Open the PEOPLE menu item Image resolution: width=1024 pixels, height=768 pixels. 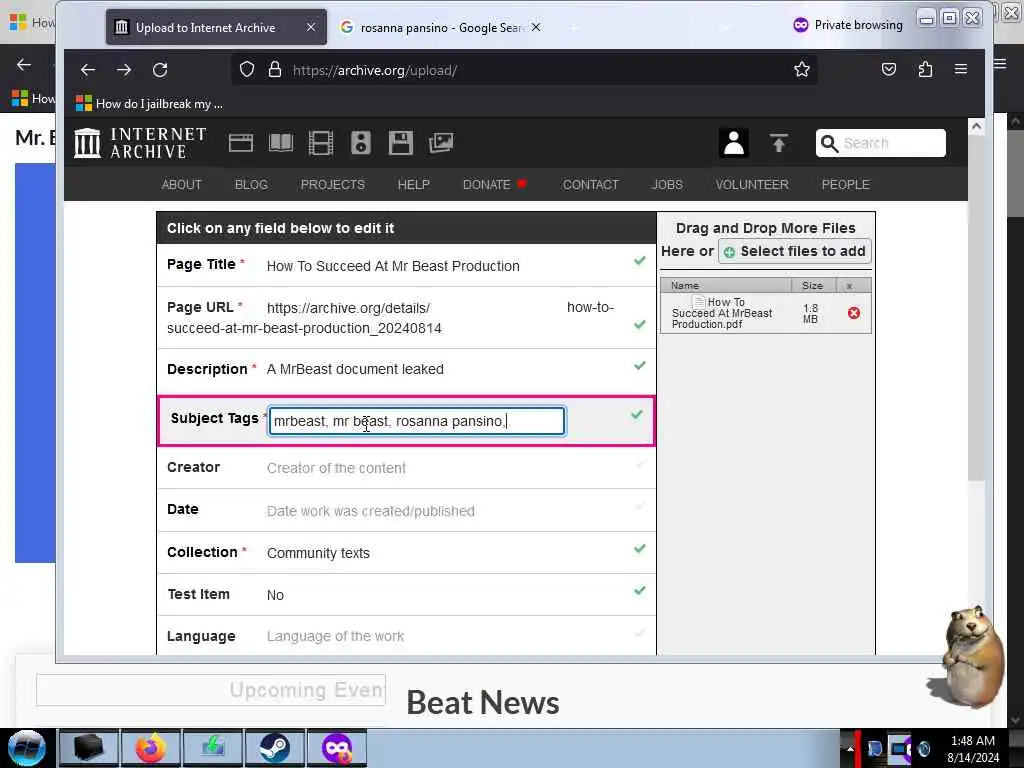845,185
